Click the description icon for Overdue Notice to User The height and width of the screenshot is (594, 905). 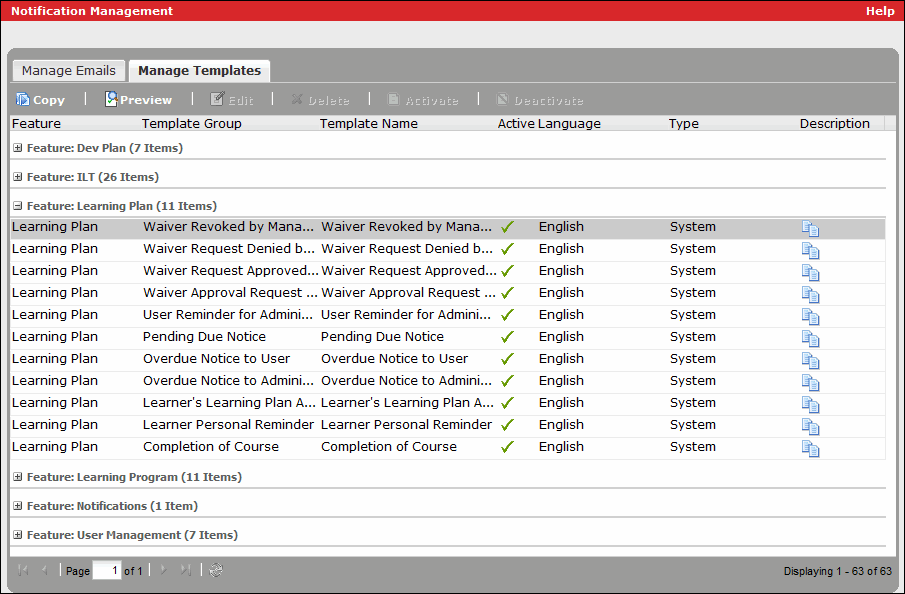[x=810, y=361]
